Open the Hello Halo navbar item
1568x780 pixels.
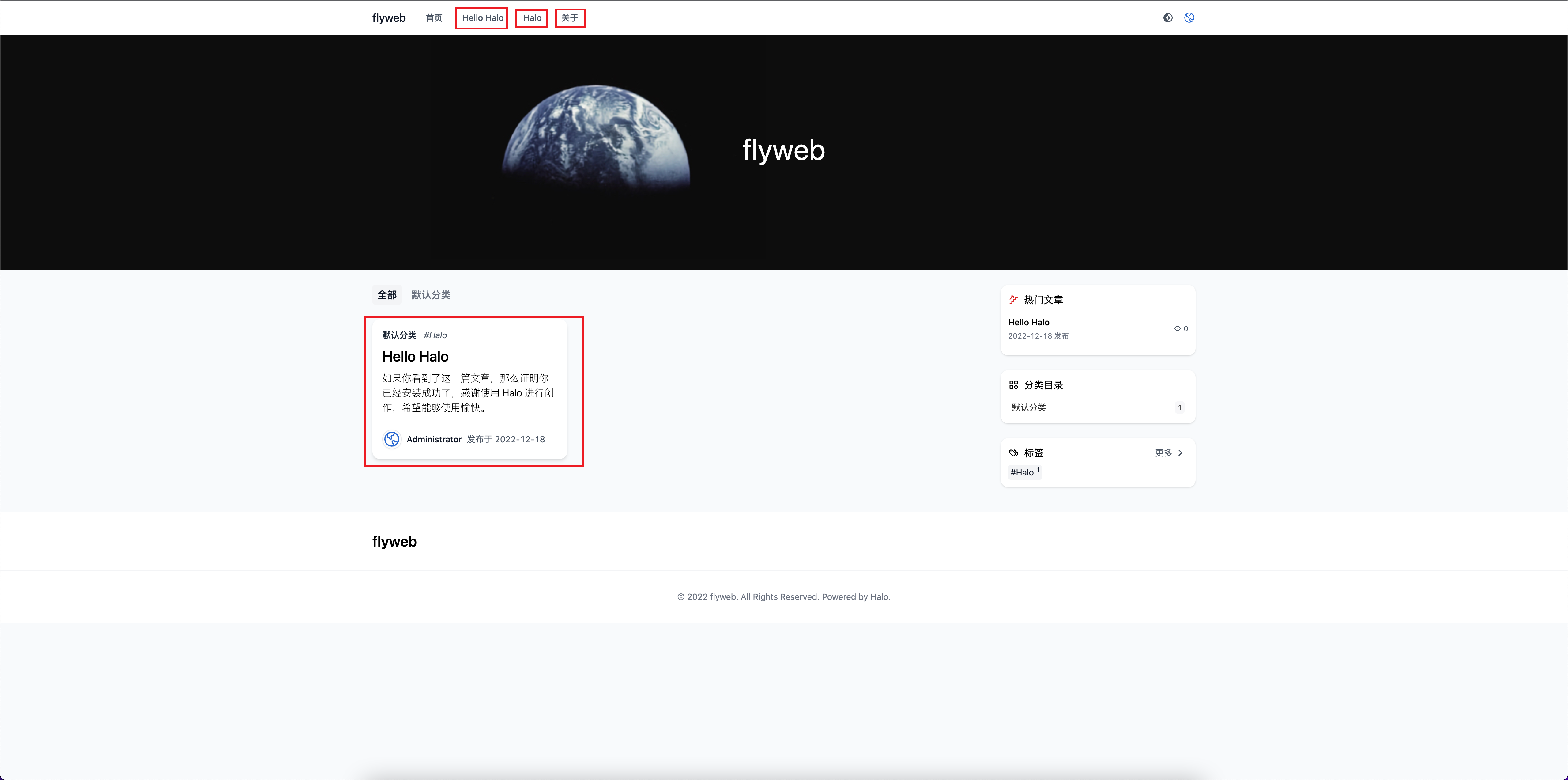(481, 18)
